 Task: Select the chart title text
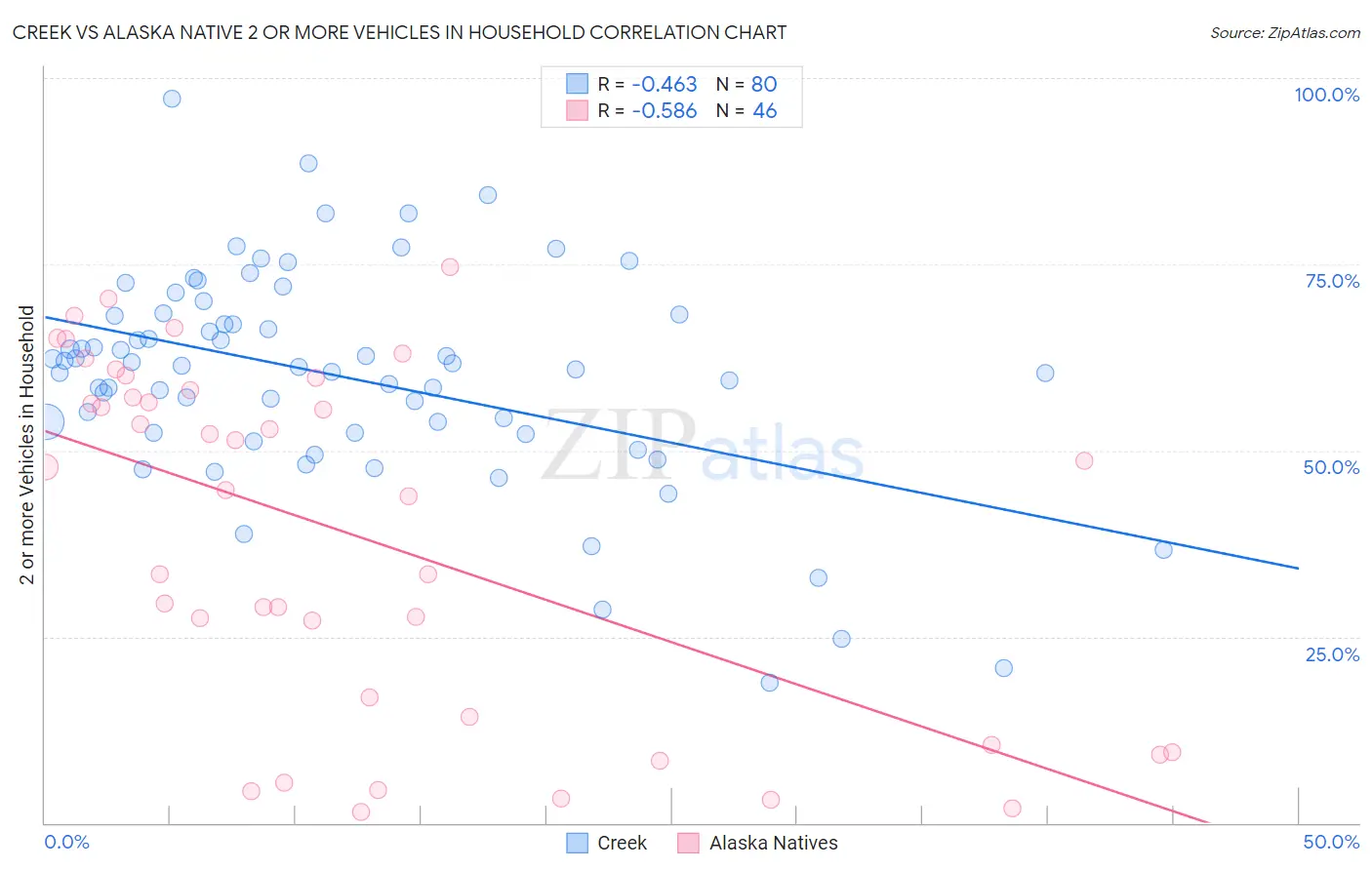pos(400,32)
